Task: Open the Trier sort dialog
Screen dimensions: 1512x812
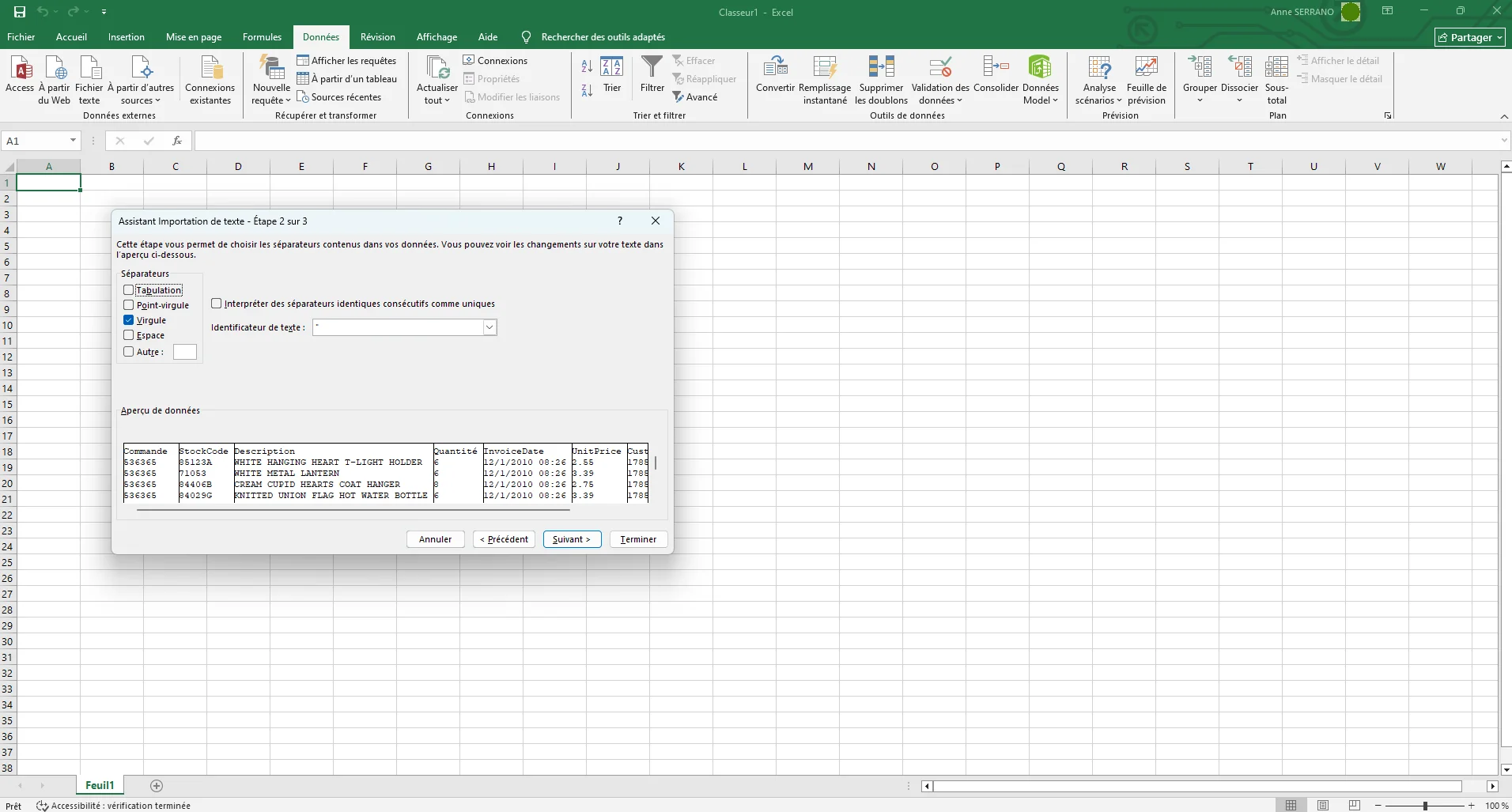Action: (x=612, y=75)
